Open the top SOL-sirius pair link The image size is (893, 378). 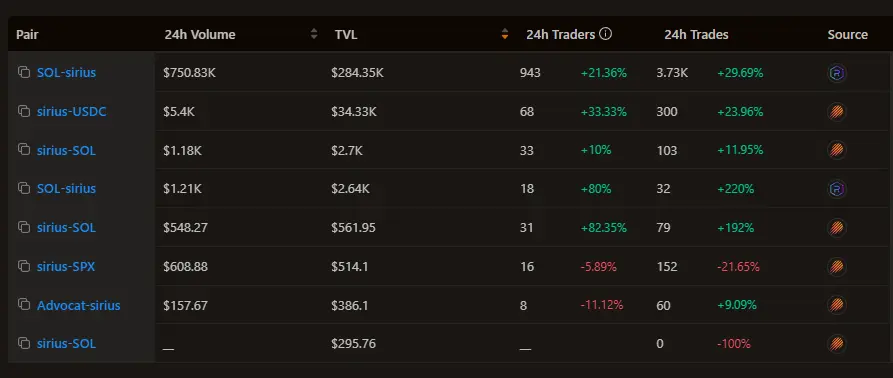coord(67,73)
